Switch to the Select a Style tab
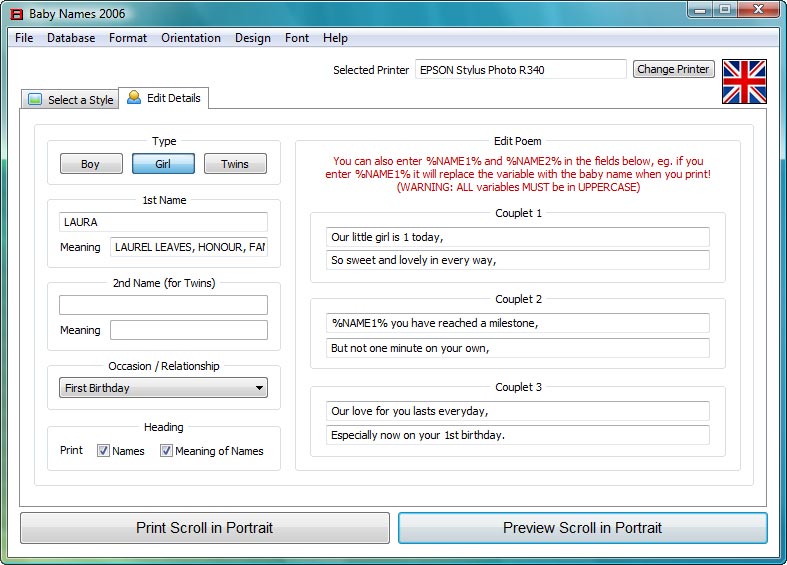Screen dimensions: 787x565 point(70,99)
